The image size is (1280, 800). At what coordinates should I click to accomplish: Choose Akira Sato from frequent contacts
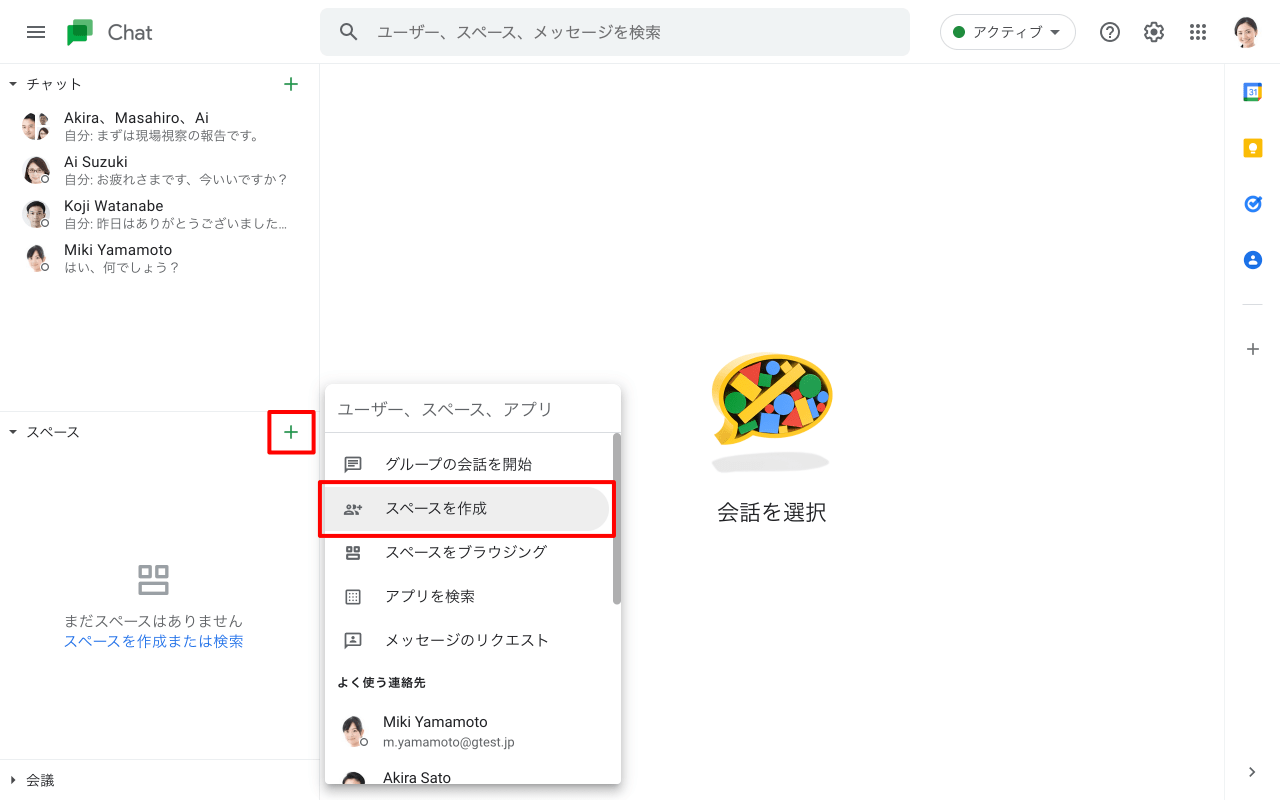click(x=470, y=776)
